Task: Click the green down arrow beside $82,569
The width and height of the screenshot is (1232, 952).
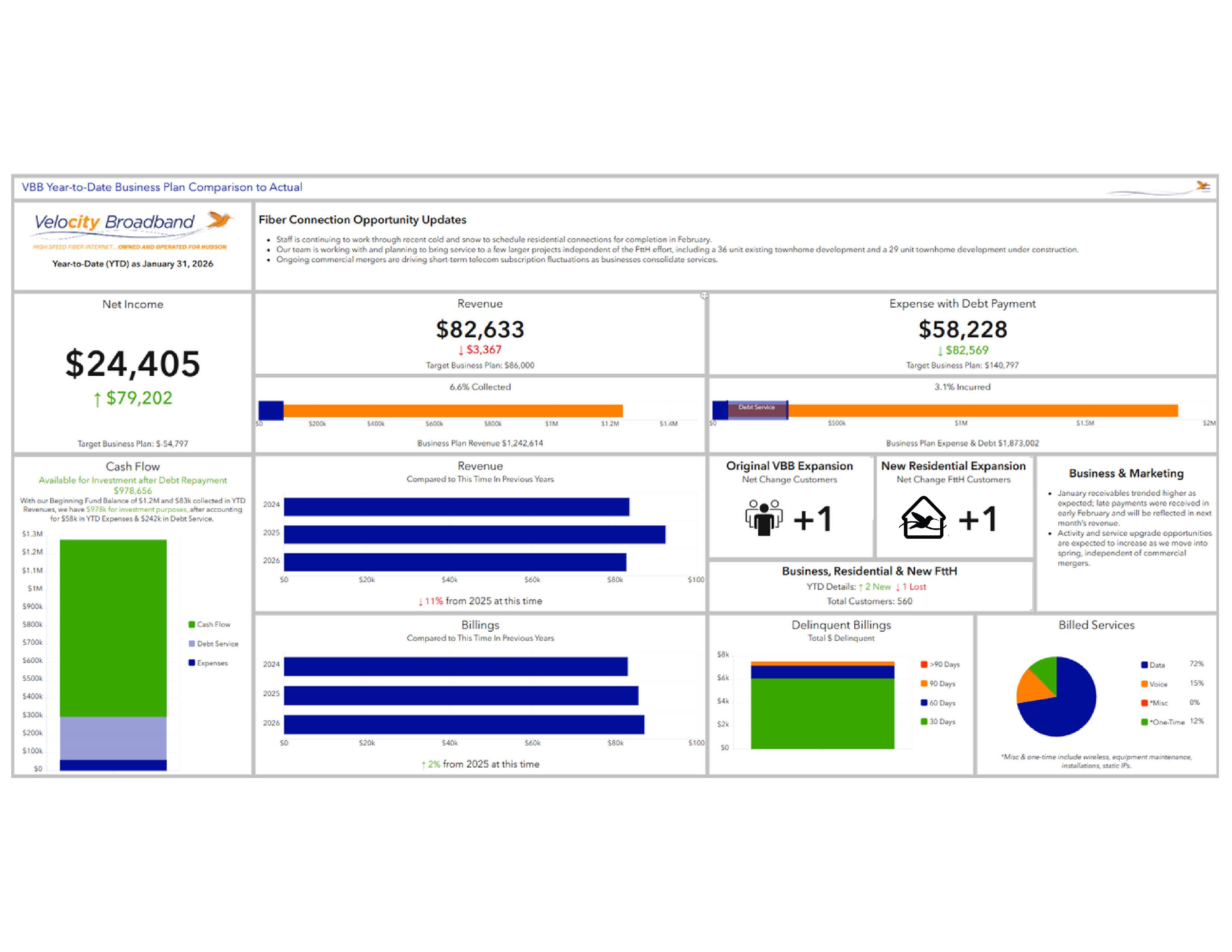Action: point(940,351)
